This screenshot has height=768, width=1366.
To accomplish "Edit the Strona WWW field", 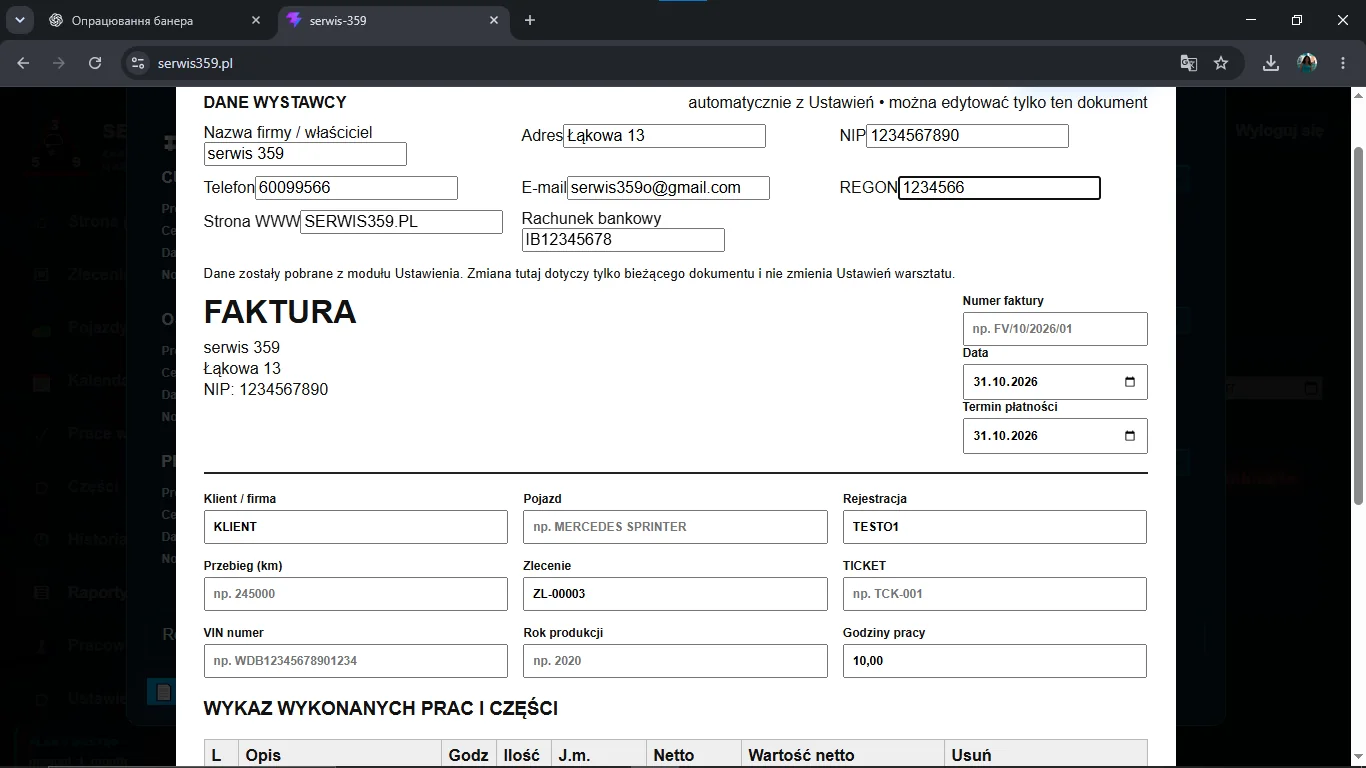I will point(401,222).
